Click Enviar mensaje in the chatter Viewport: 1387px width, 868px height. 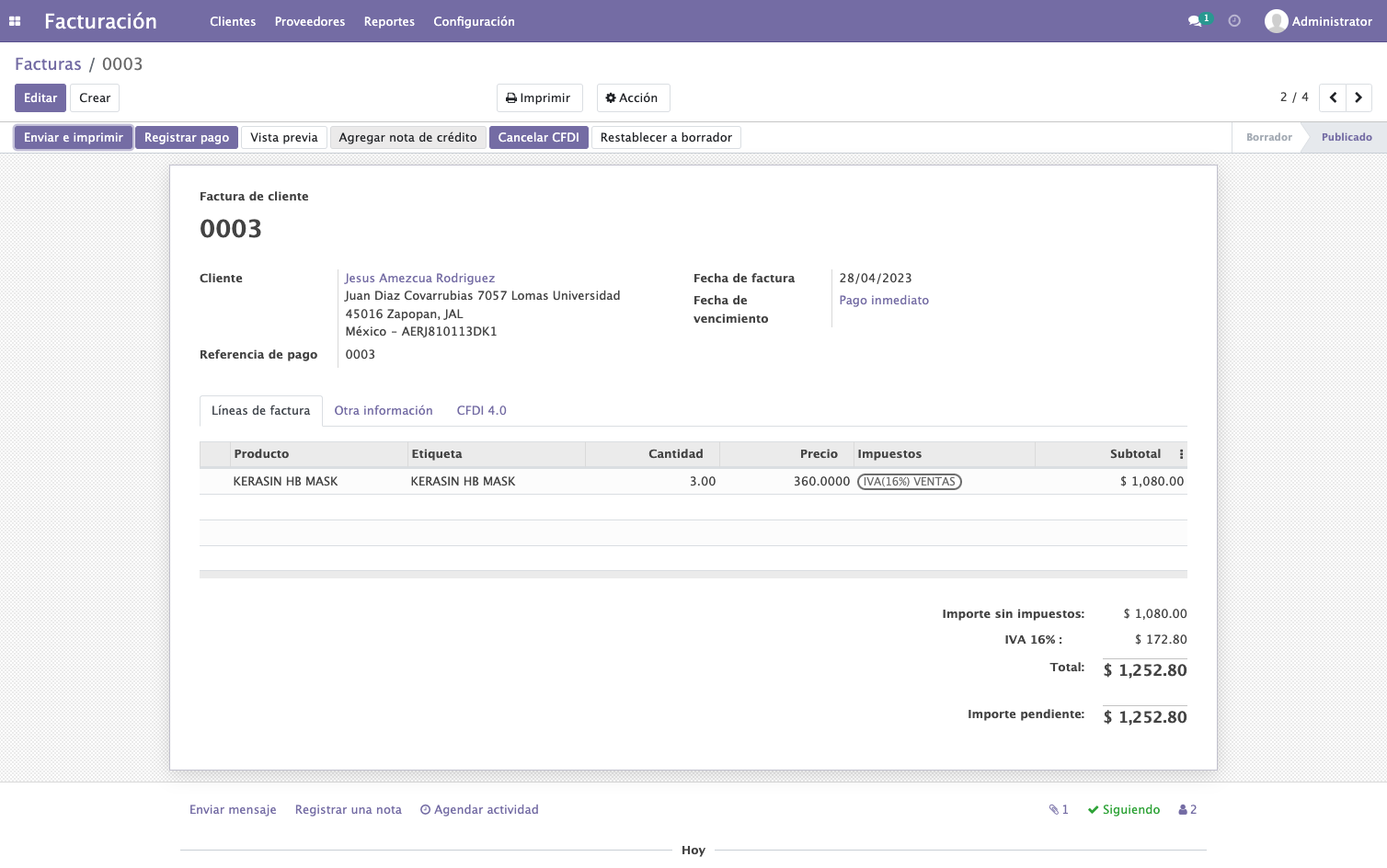pyautogui.click(x=233, y=810)
